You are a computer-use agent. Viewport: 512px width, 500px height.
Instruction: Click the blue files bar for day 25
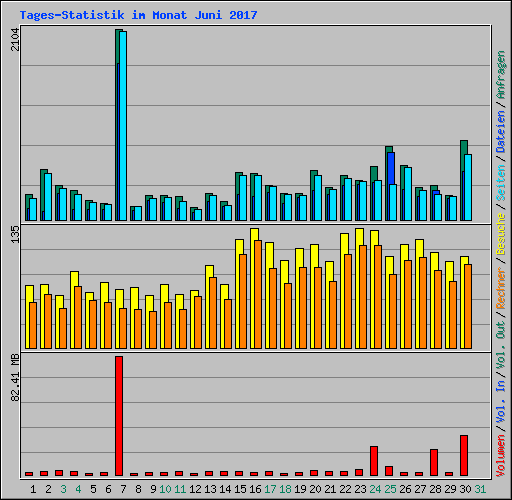tap(391, 168)
